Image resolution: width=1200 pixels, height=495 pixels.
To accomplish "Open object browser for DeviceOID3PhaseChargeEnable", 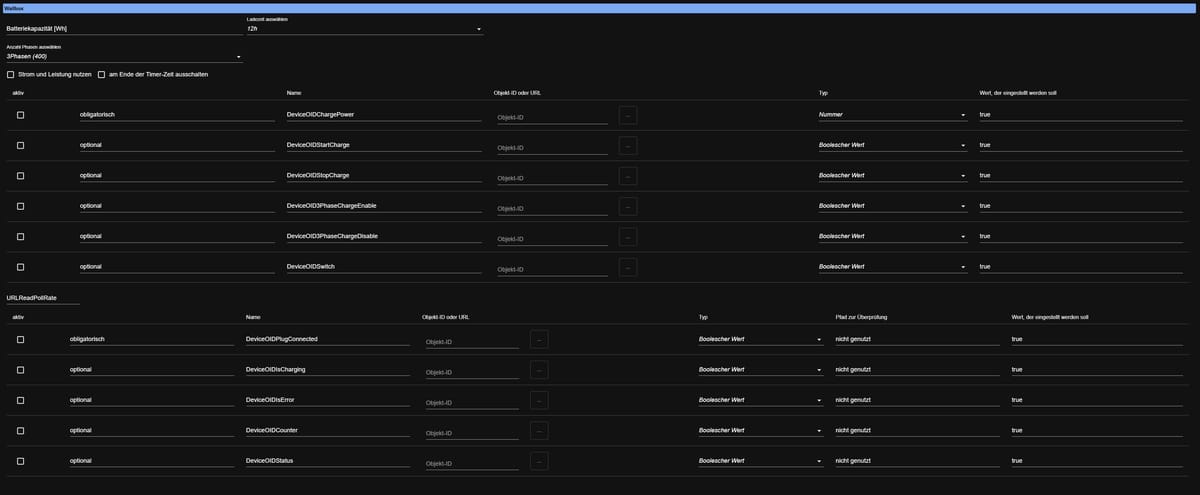I will [x=628, y=207].
